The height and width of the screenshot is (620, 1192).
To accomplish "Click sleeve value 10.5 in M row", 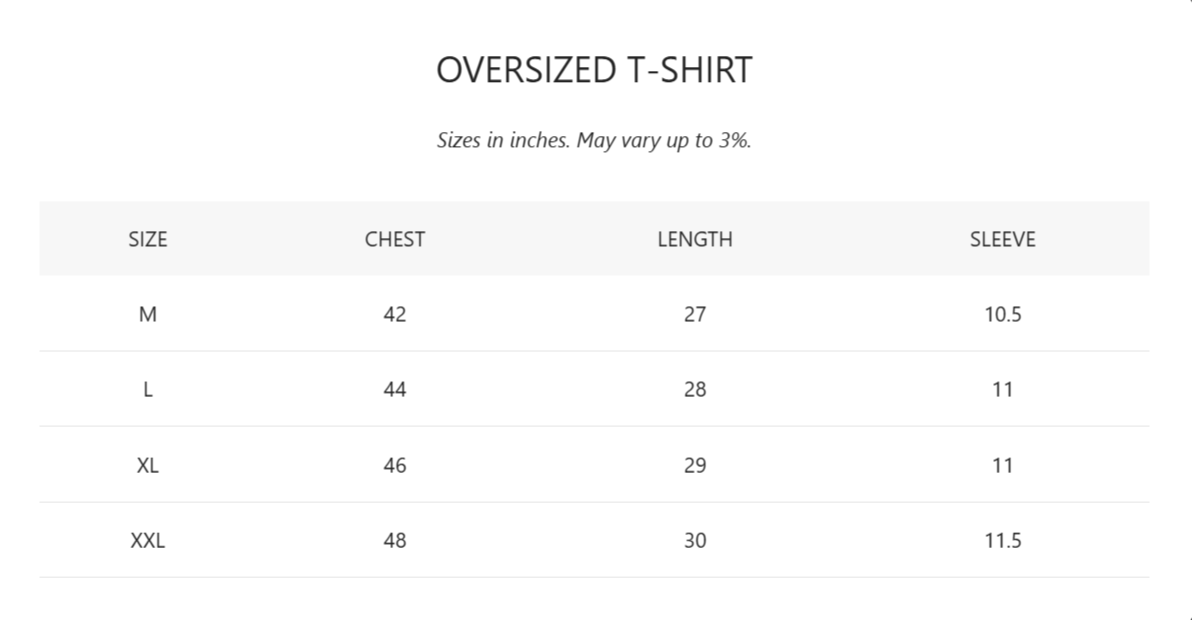I will point(1003,315).
